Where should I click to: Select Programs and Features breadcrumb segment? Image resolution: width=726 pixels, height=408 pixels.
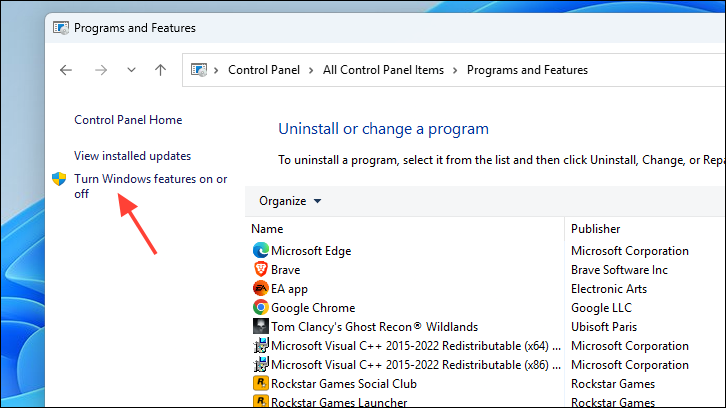(527, 70)
